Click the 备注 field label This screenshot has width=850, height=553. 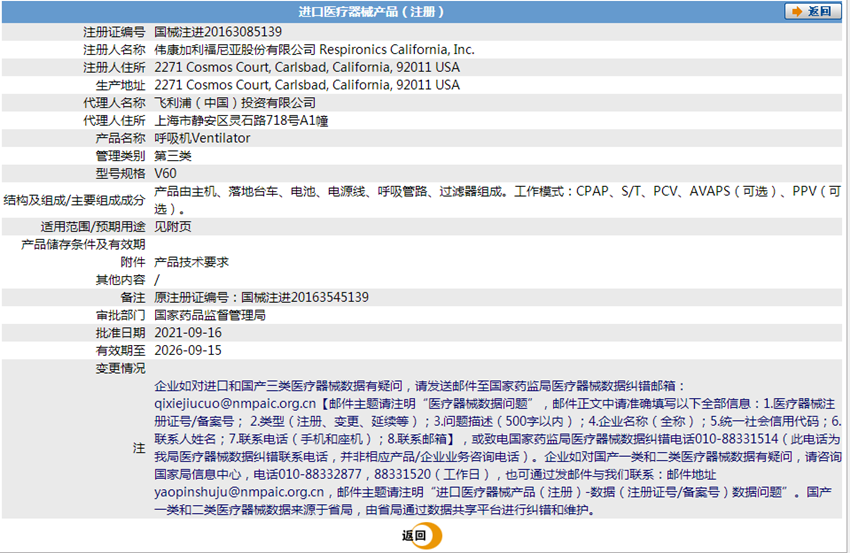[x=133, y=298]
